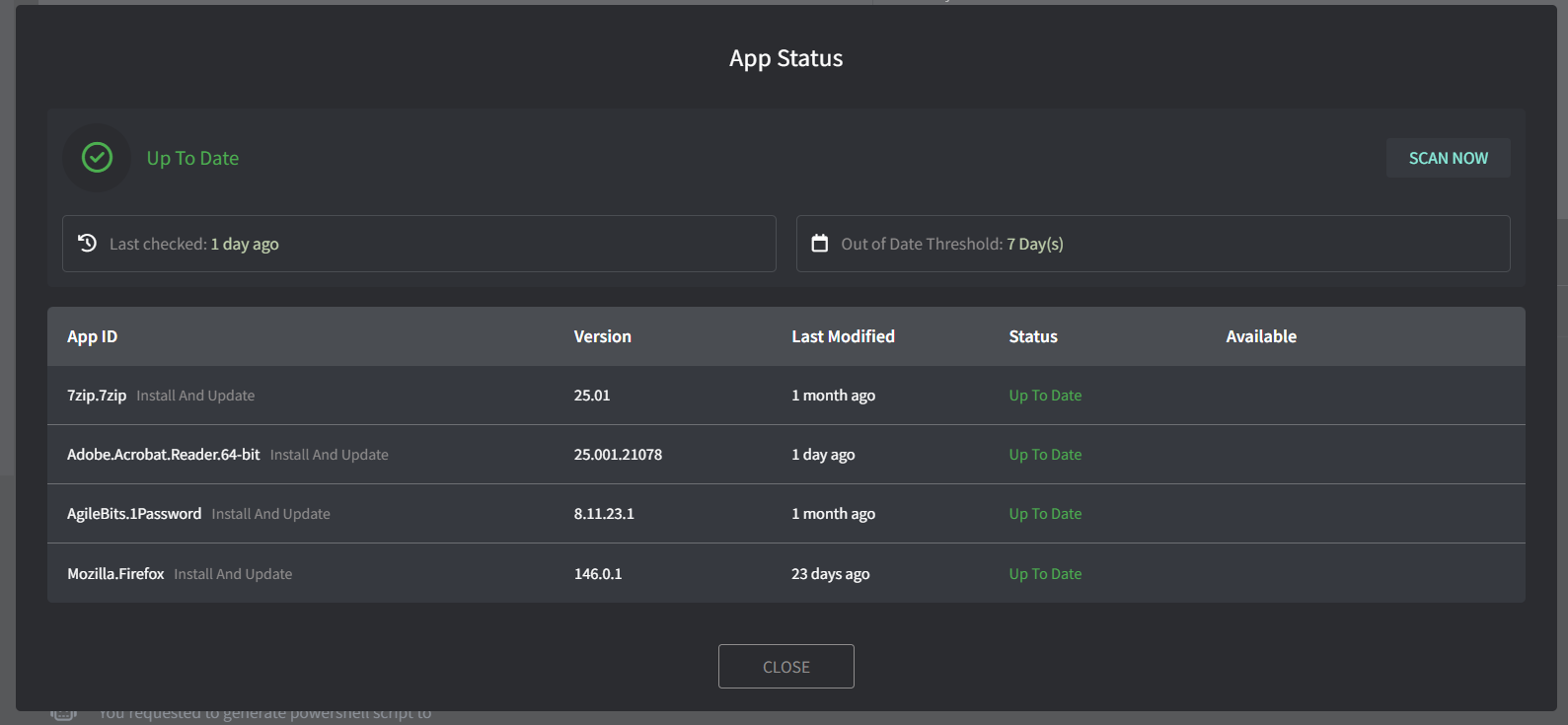Select the 7zip.7zip app row

97,396
